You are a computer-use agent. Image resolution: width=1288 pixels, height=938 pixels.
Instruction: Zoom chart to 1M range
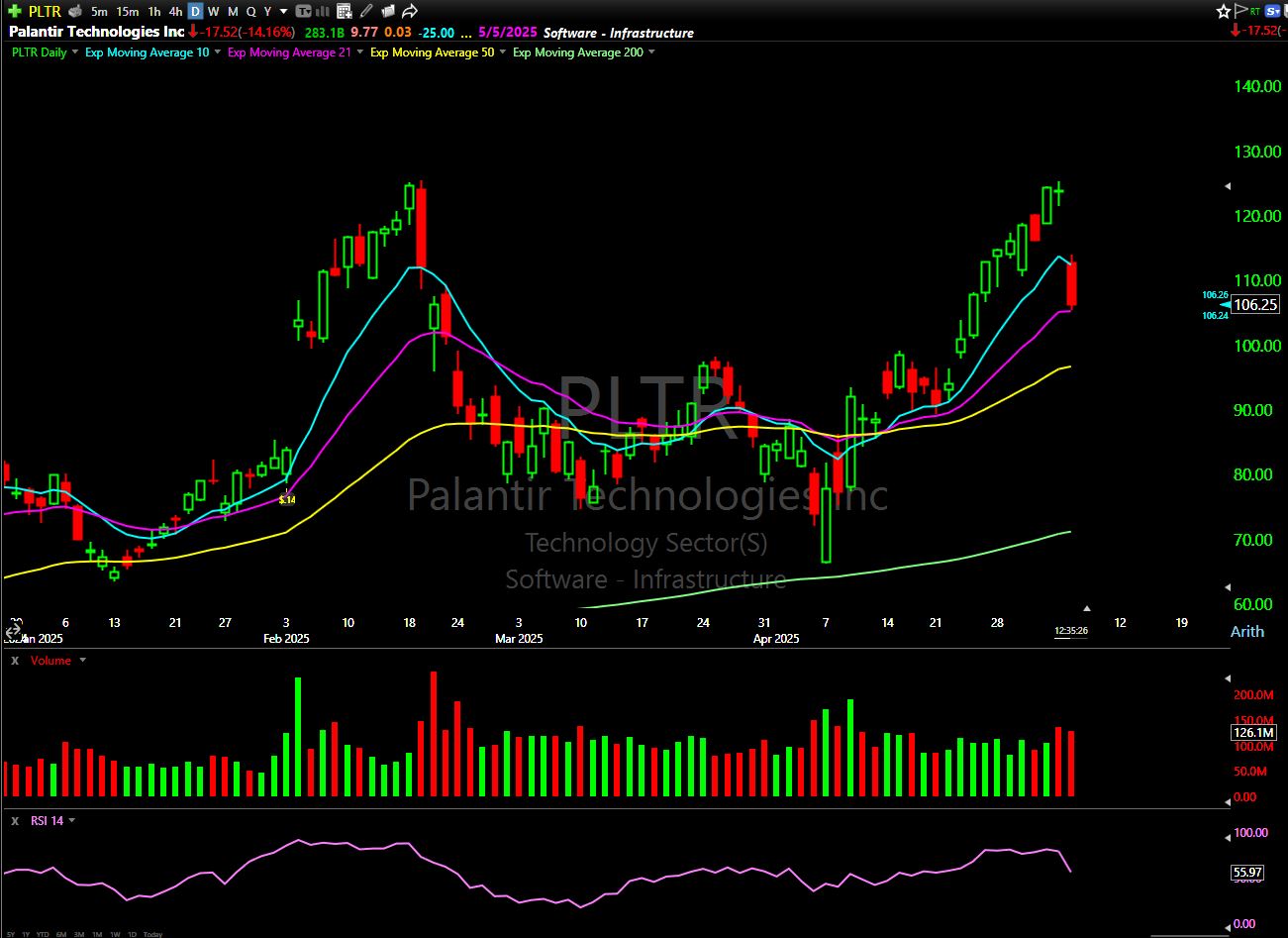(97, 934)
